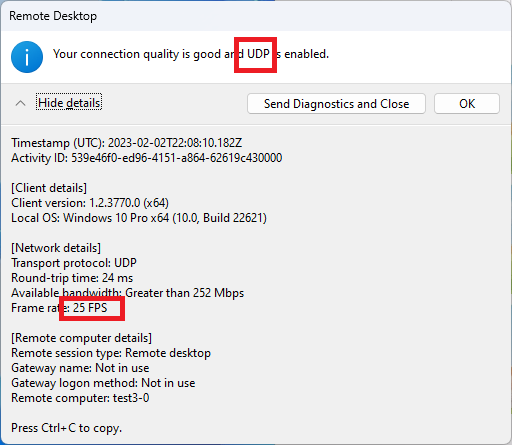Select the Remote session type line
Image resolution: width=512 pixels, height=445 pixels.
pos(111,353)
